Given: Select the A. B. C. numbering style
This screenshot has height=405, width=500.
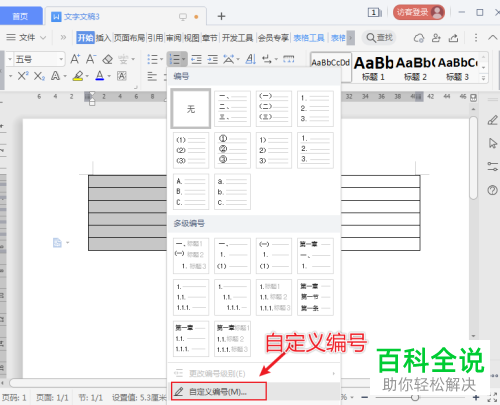Looking at the screenshot, I should 191,192.
